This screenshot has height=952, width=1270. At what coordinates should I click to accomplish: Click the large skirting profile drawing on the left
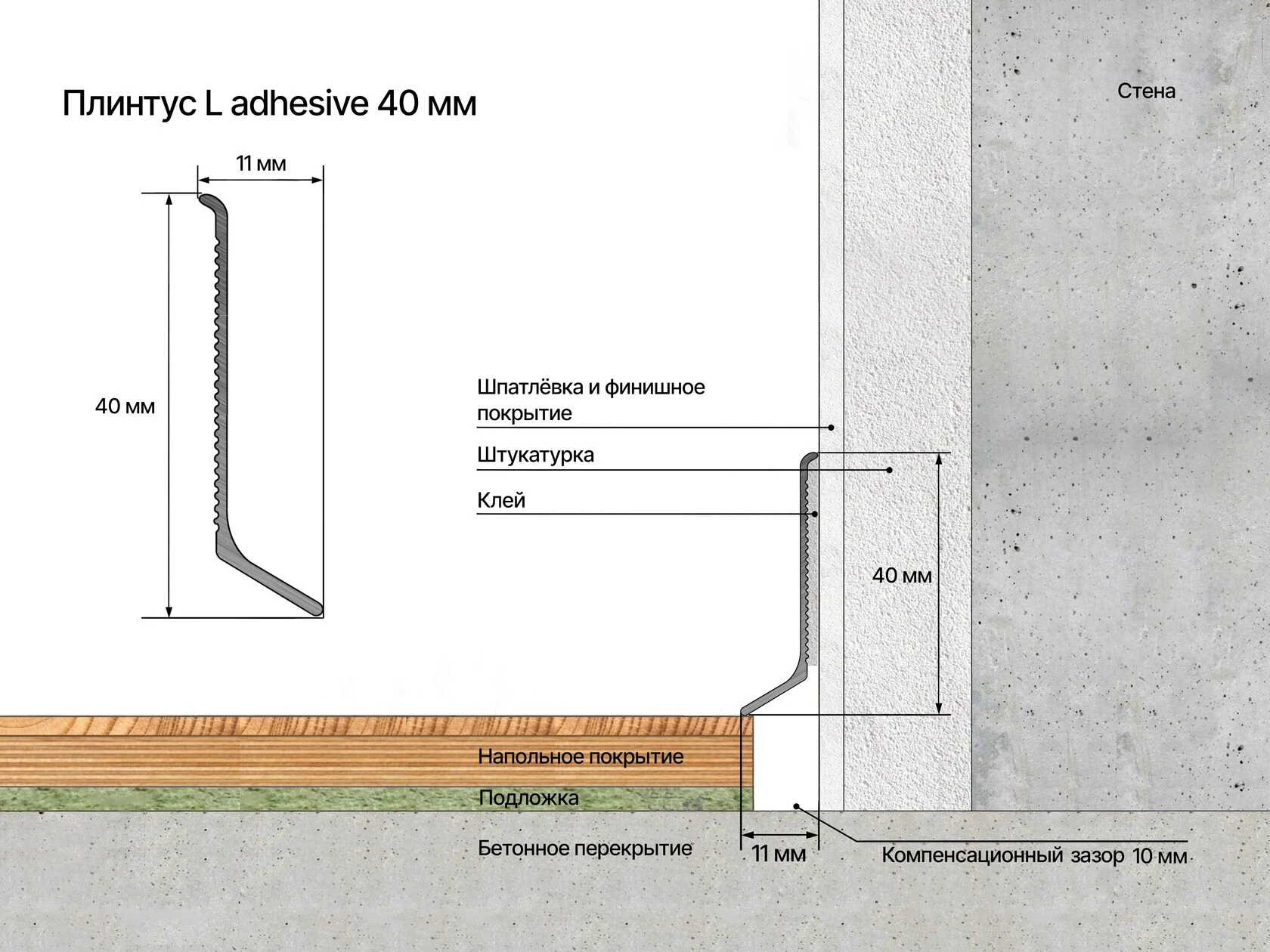click(261, 405)
